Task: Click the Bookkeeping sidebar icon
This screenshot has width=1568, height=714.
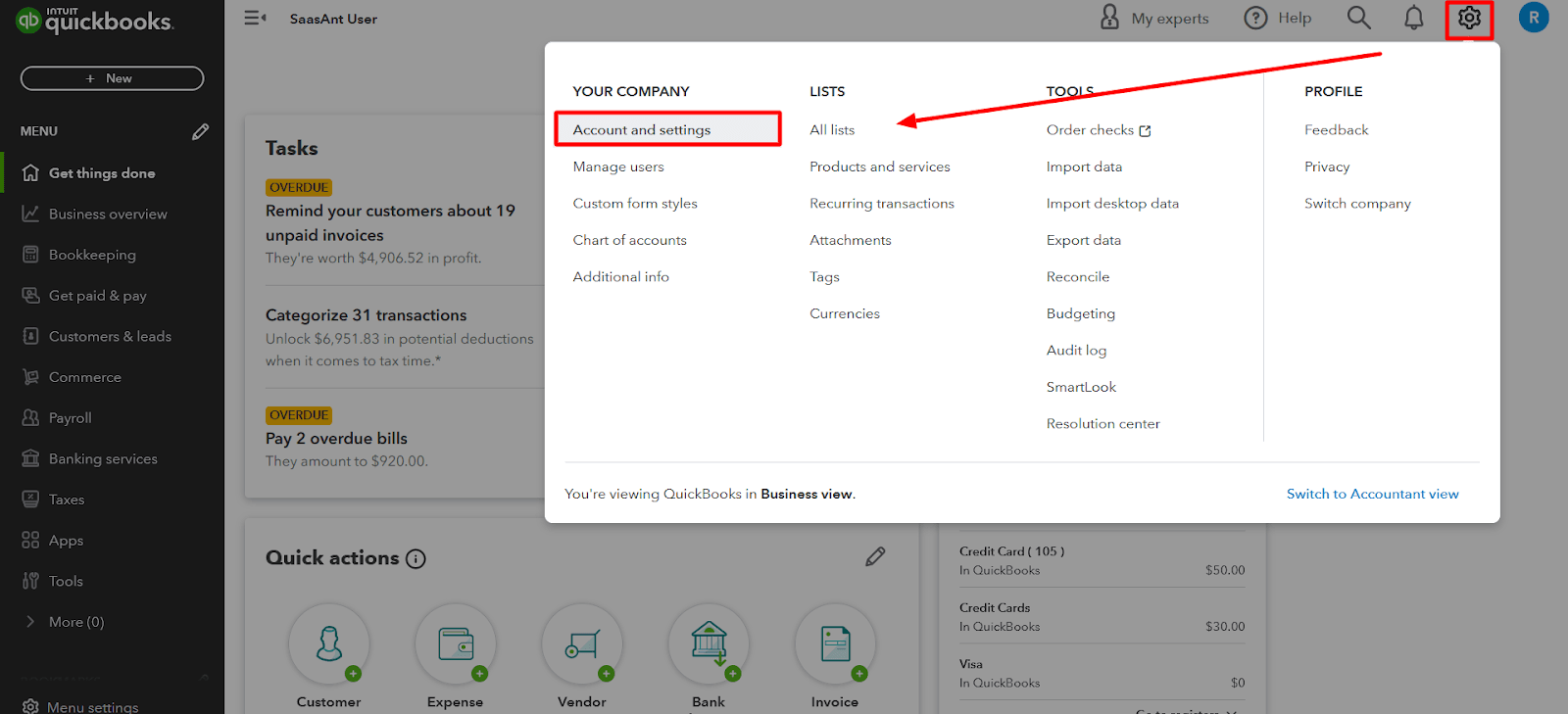Action: tap(30, 255)
